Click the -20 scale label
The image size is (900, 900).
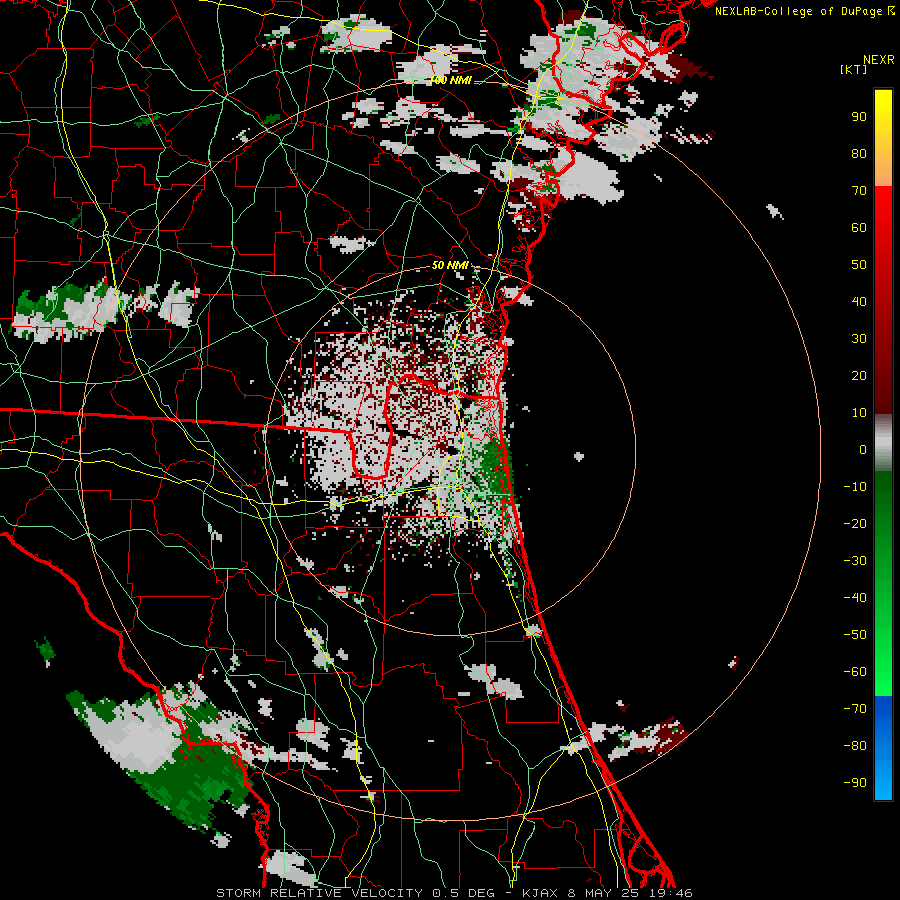tap(855, 524)
